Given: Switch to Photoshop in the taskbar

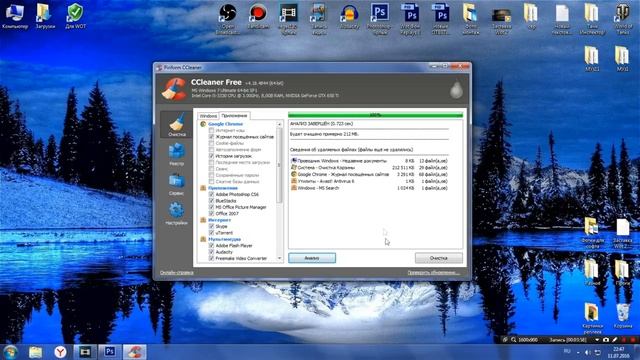Looking at the screenshot, I should tap(110, 352).
